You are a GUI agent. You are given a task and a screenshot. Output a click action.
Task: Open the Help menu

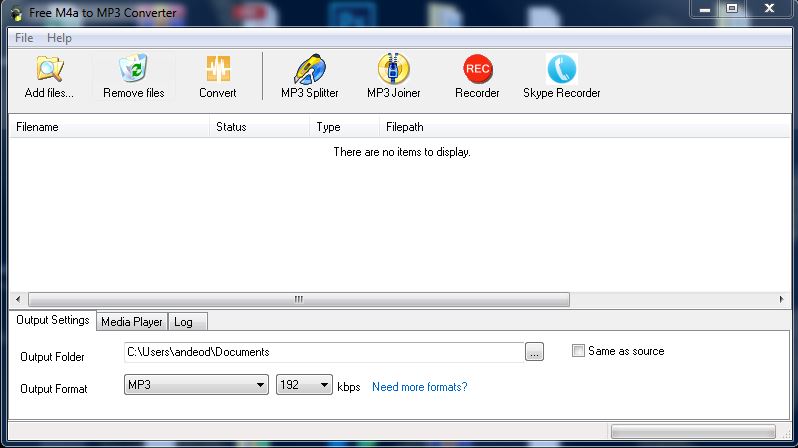click(59, 38)
